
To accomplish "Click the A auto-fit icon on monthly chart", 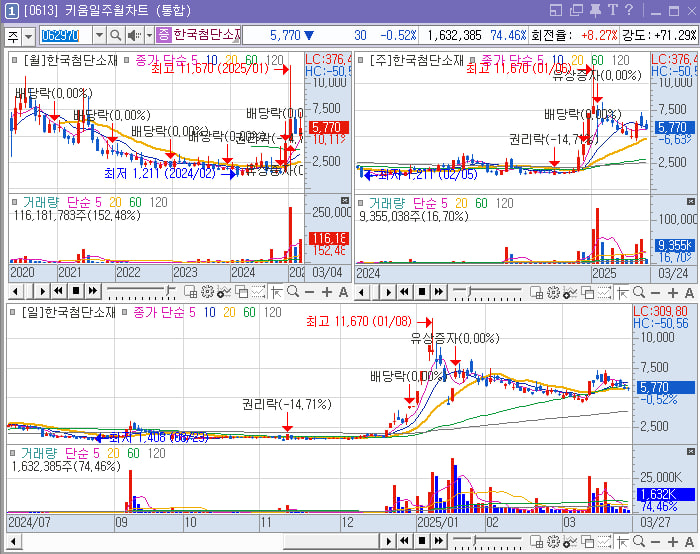I will [x=343, y=292].
